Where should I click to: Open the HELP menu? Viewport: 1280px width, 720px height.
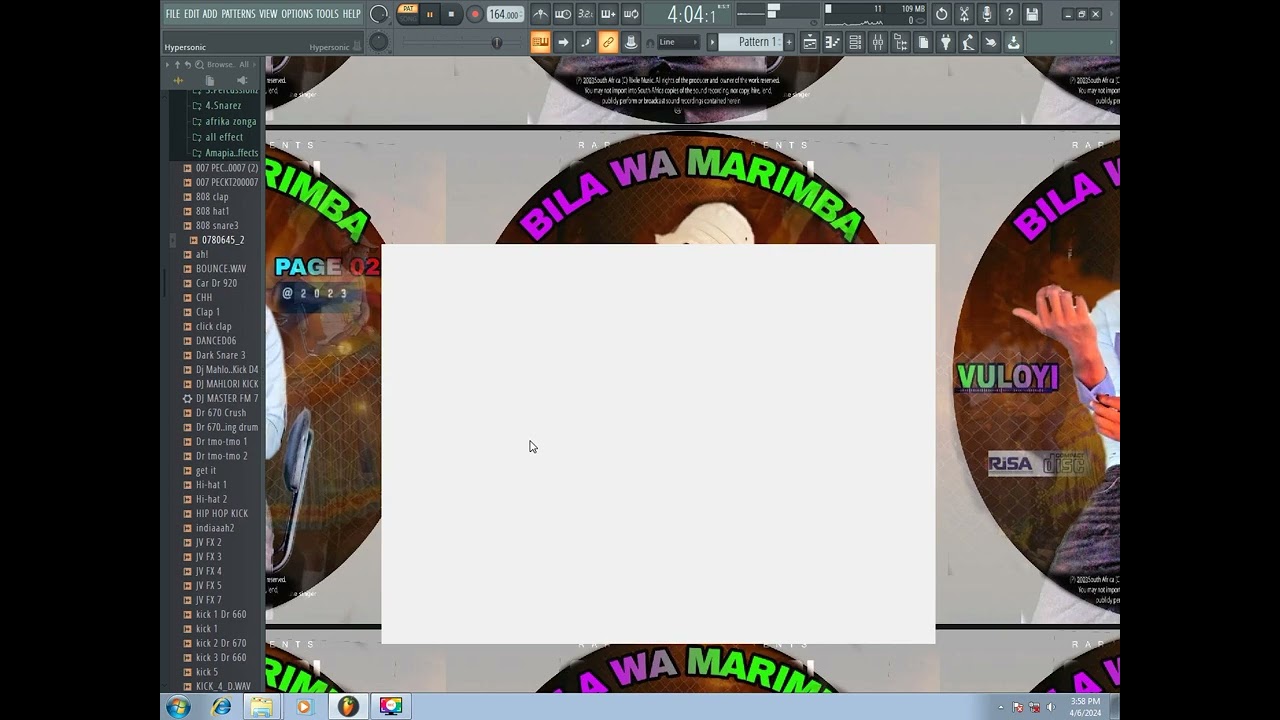(351, 14)
